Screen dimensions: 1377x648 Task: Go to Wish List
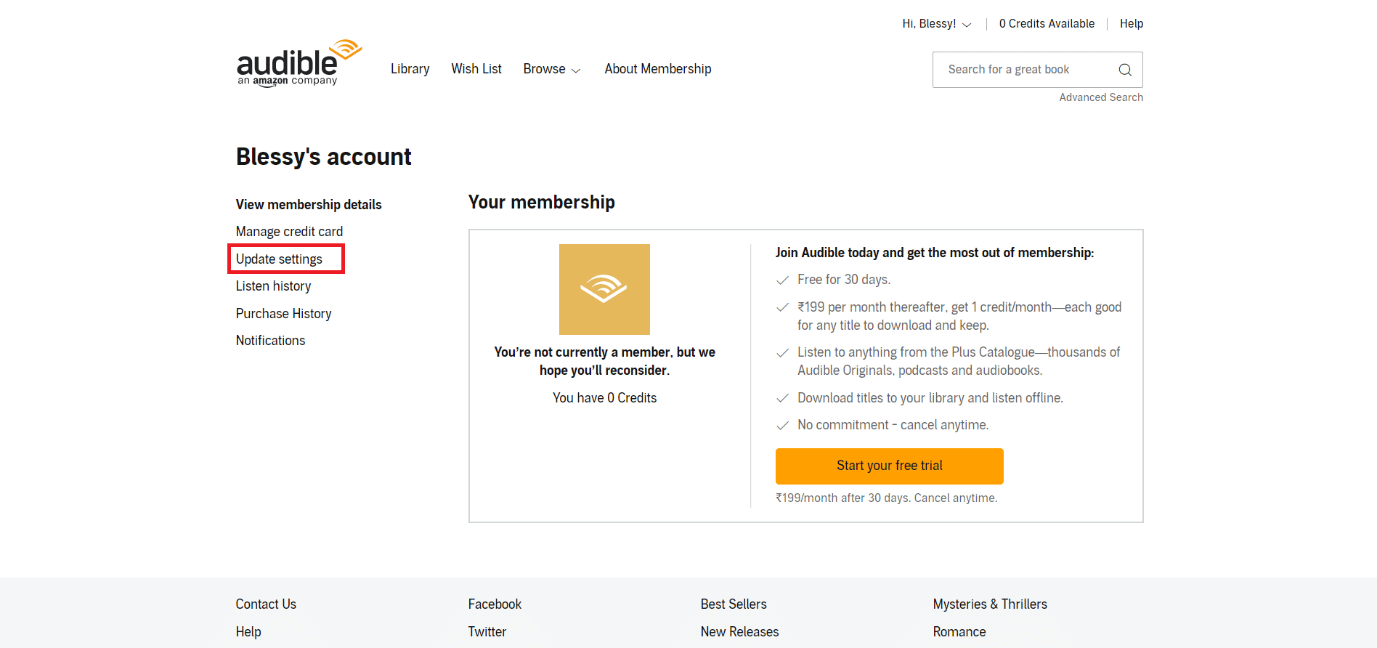pyautogui.click(x=476, y=69)
